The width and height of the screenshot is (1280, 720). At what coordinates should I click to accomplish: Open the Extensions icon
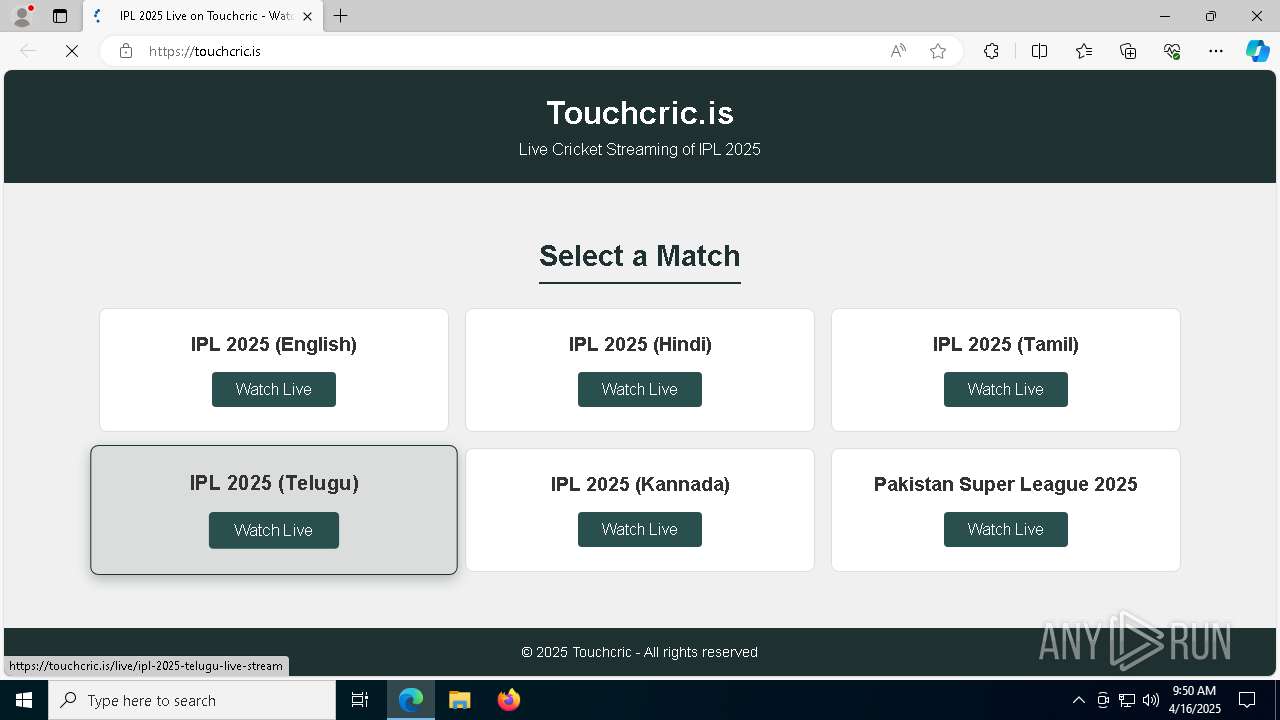pos(991,51)
